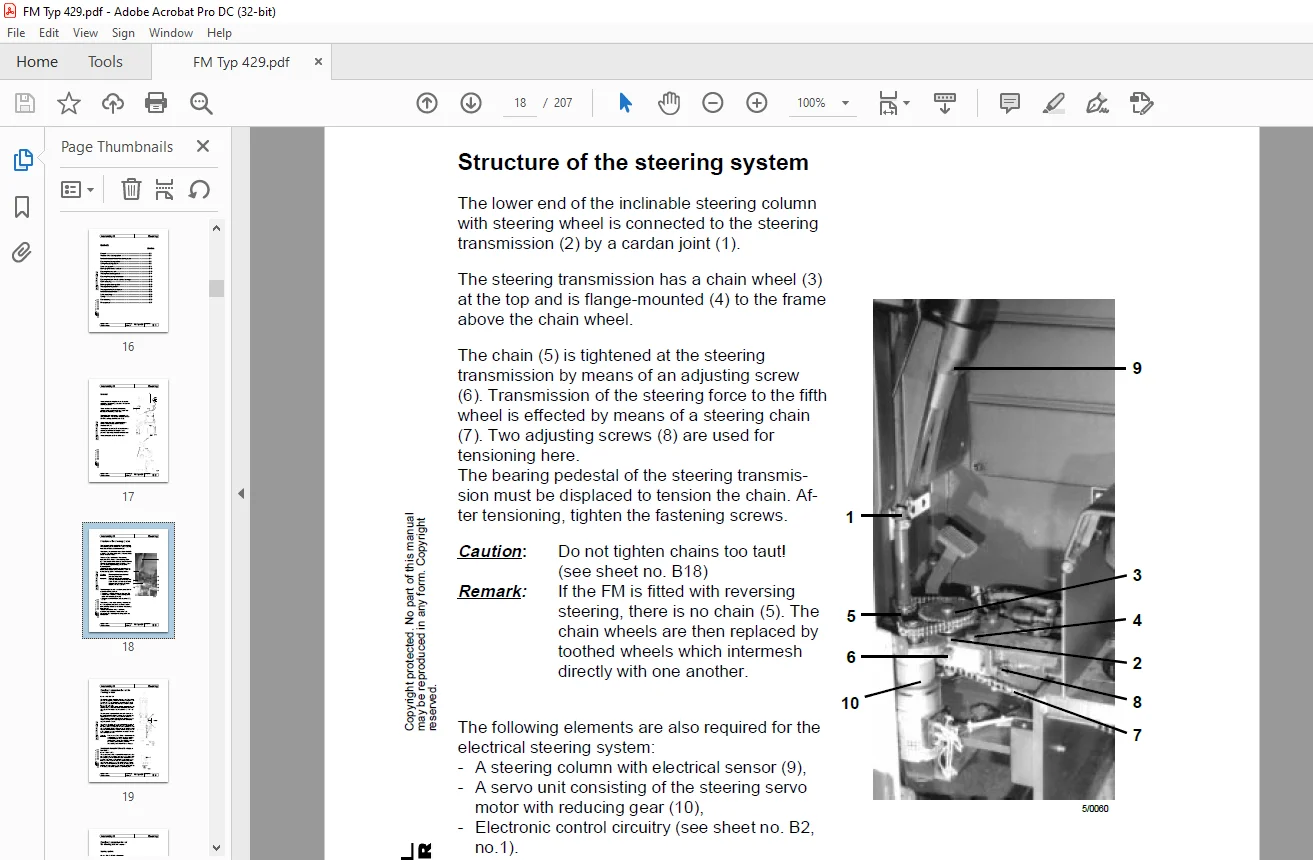Image resolution: width=1313 pixels, height=860 pixels.
Task: Close the Page Thumbnails panel
Action: [203, 146]
